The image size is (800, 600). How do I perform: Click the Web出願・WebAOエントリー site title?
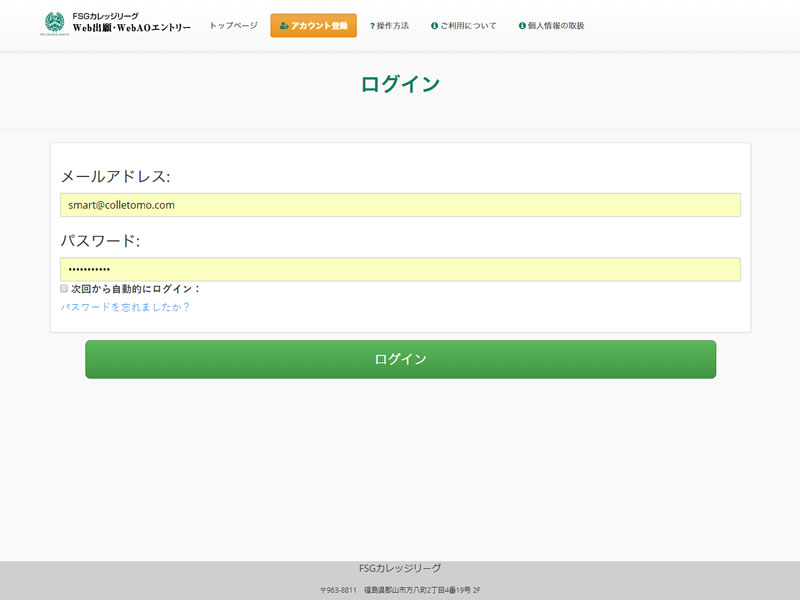(131, 28)
